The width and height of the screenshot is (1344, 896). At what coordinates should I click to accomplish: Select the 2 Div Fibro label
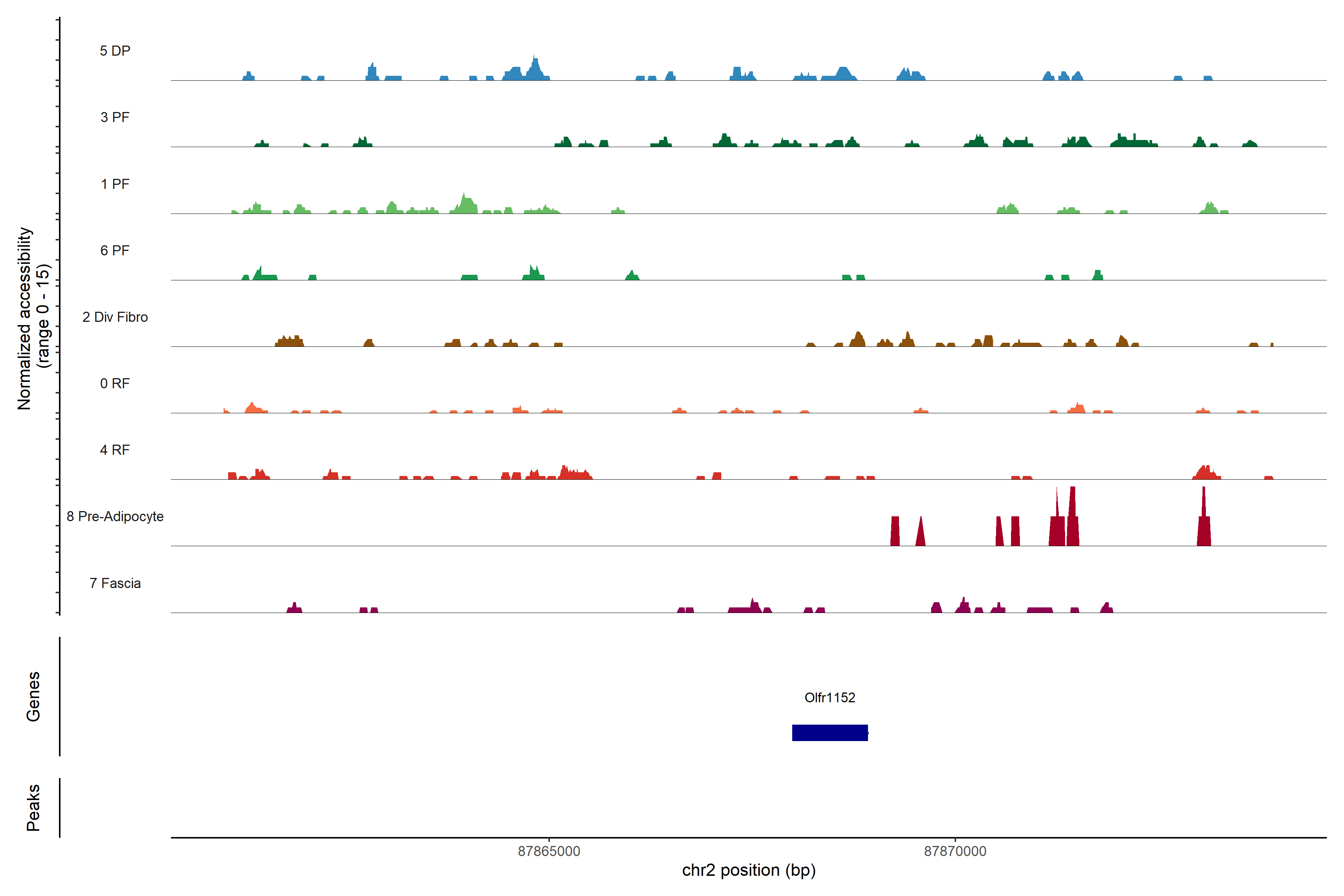click(x=115, y=317)
